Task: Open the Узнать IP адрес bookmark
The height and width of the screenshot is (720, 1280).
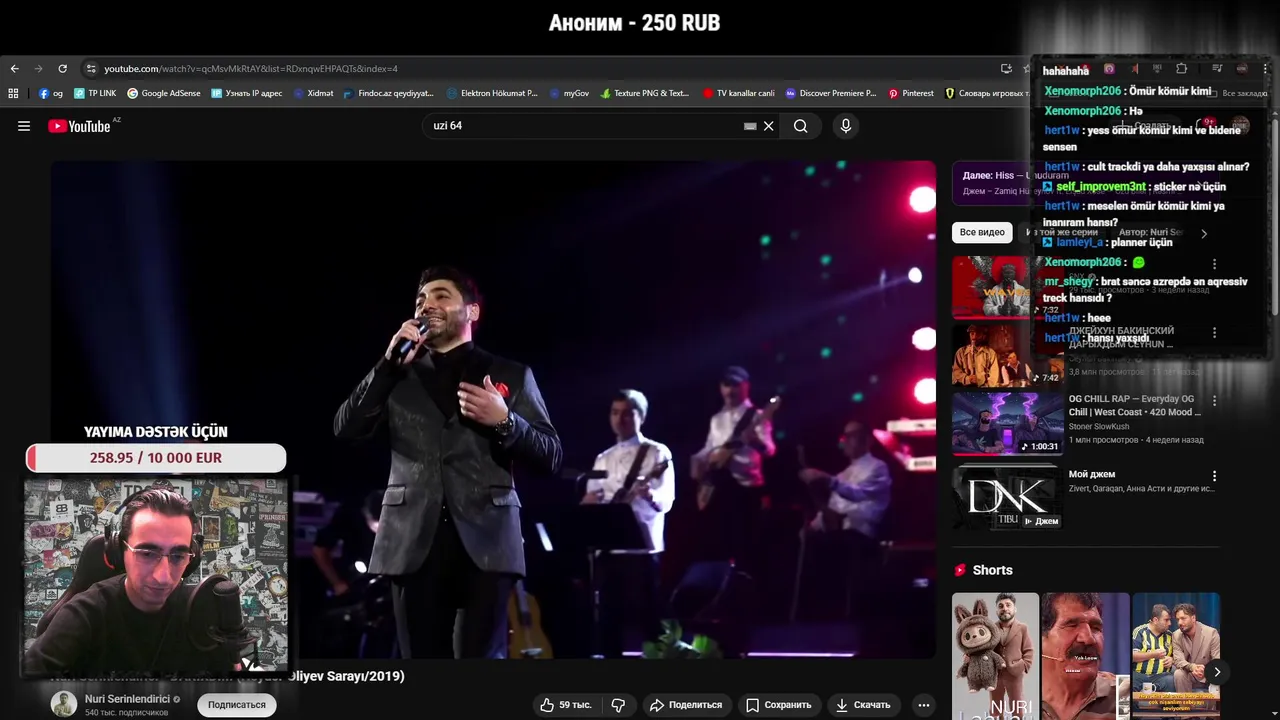Action: [247, 93]
